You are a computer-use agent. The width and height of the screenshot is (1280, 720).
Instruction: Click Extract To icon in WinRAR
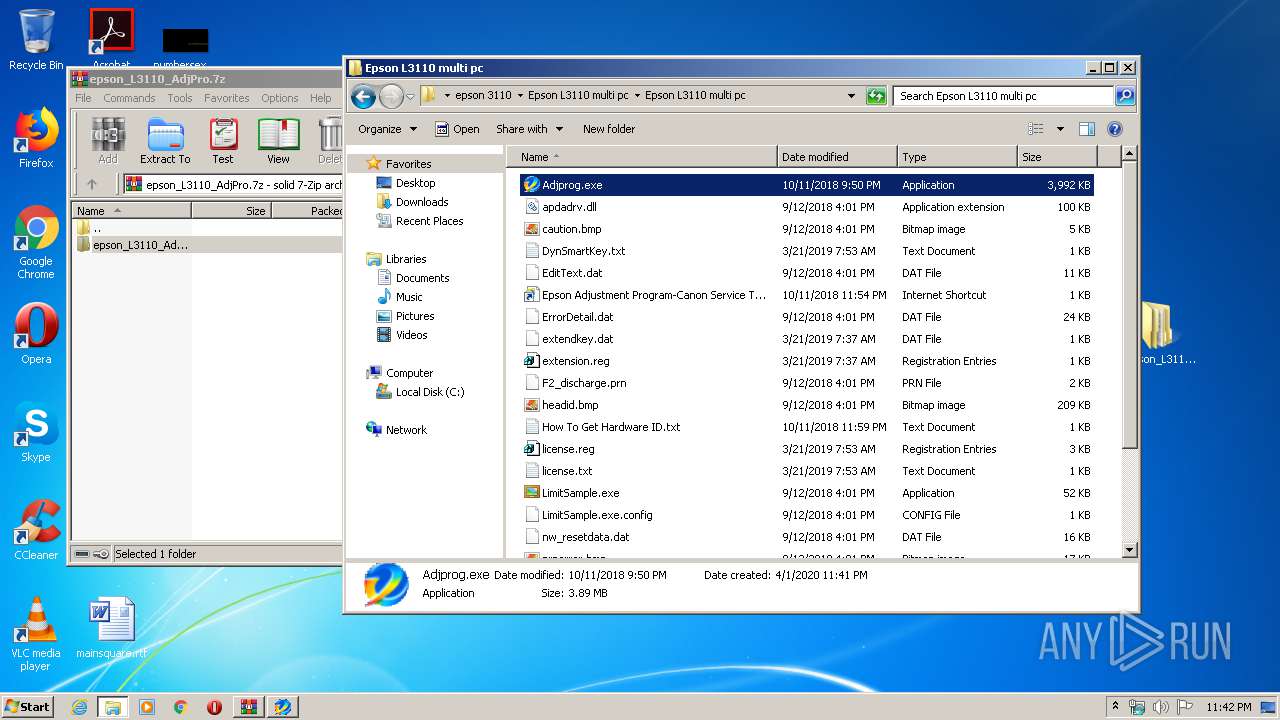165,141
